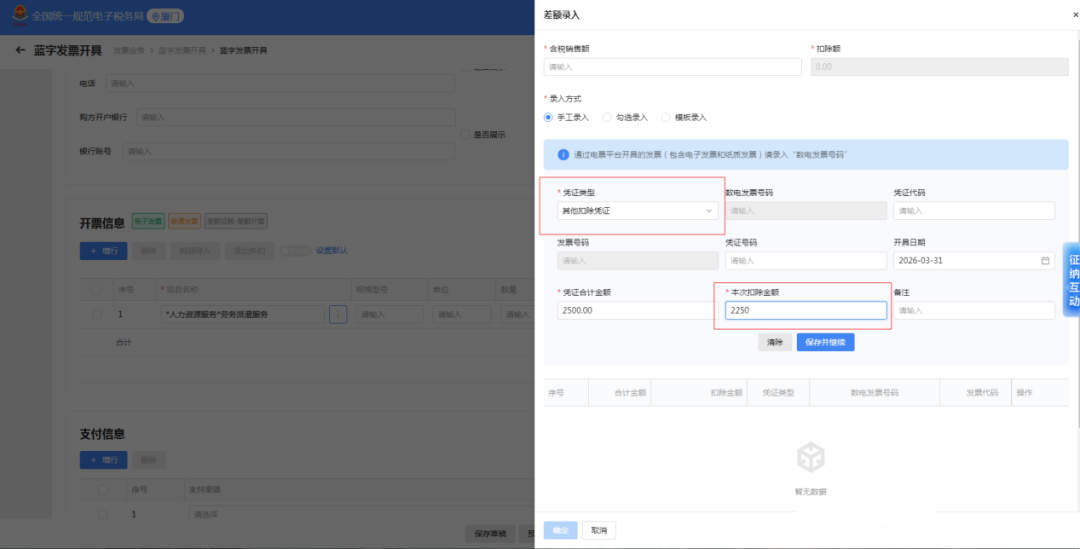Click the 银行账号 input field
This screenshot has height=549, width=1080.
tap(289, 152)
